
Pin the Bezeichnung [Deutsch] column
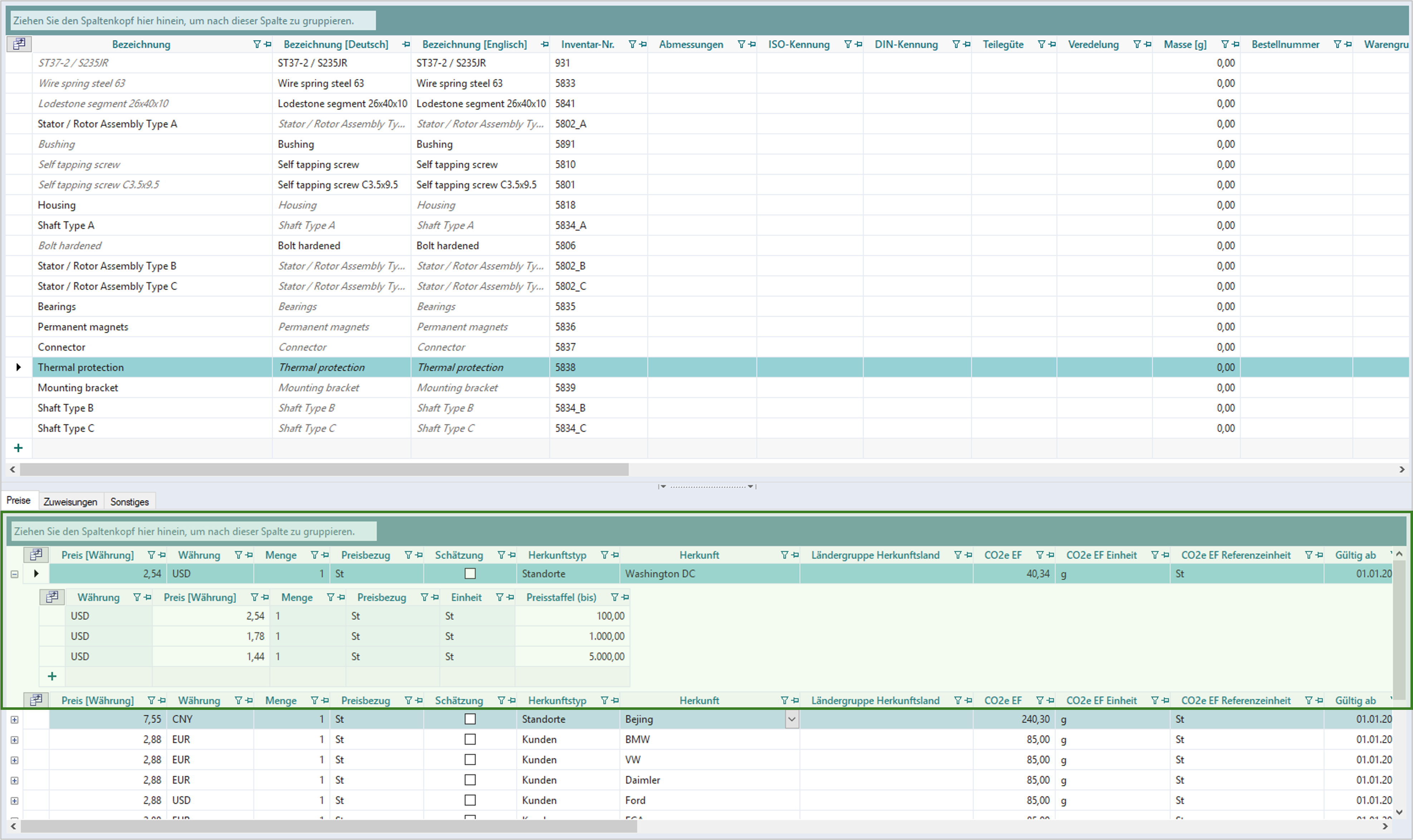click(405, 44)
